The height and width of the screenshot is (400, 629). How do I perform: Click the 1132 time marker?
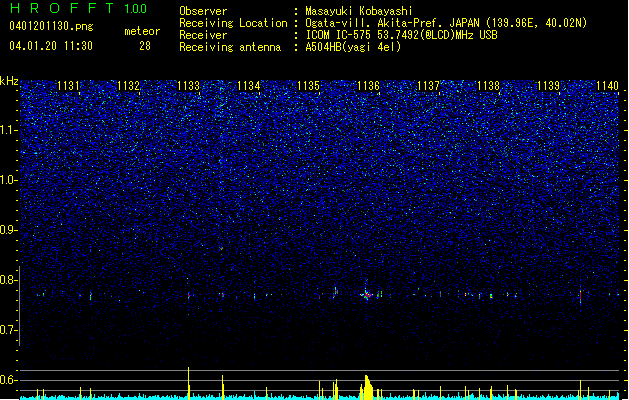tap(128, 86)
